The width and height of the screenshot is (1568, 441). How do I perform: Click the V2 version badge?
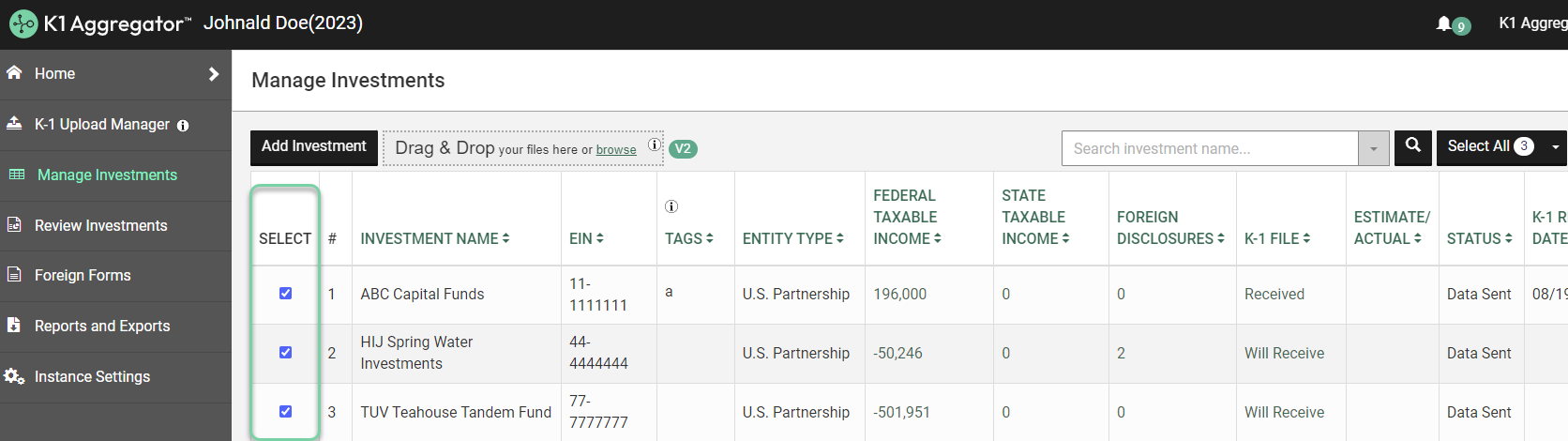tap(683, 149)
